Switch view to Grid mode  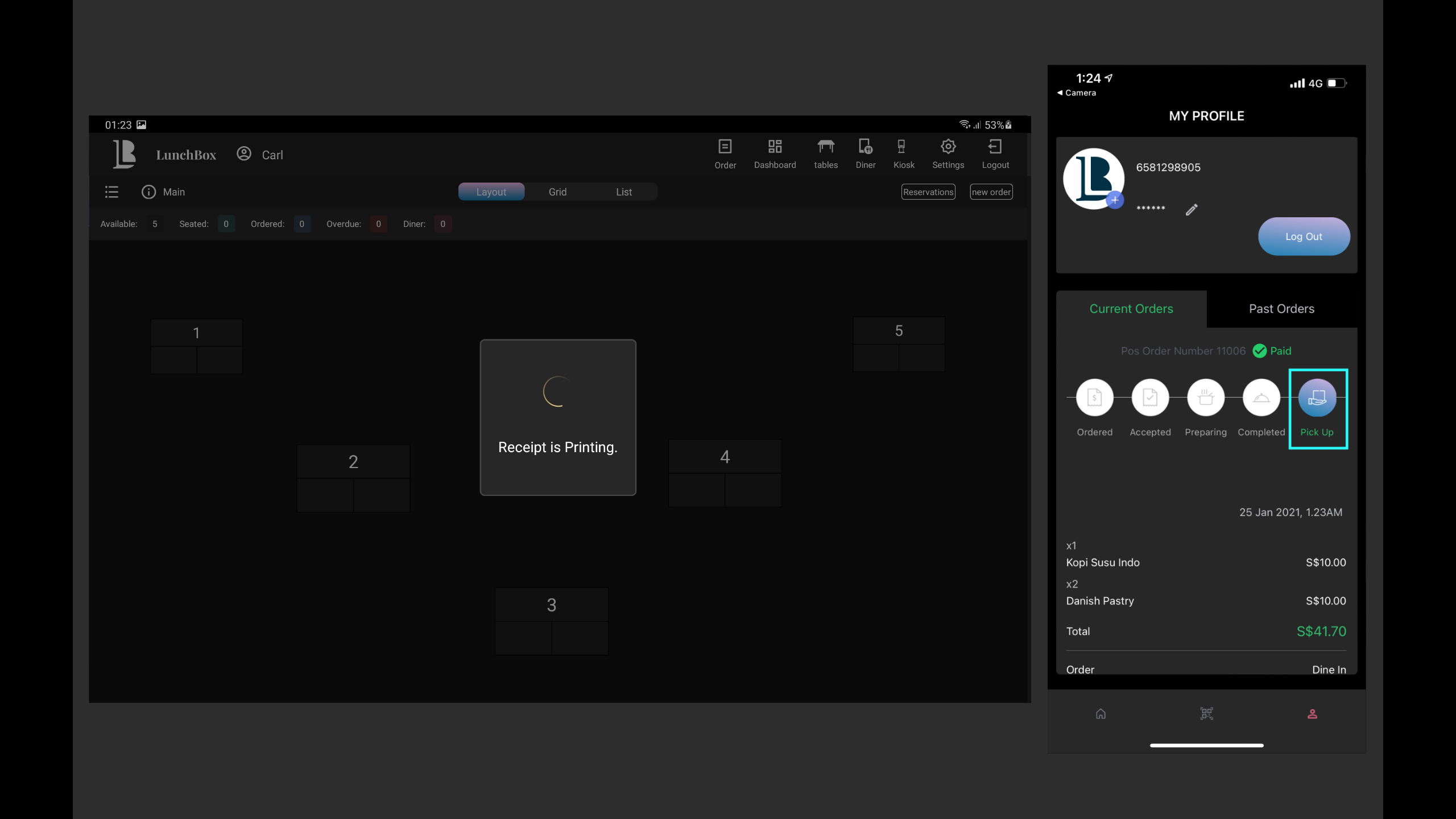tap(557, 192)
